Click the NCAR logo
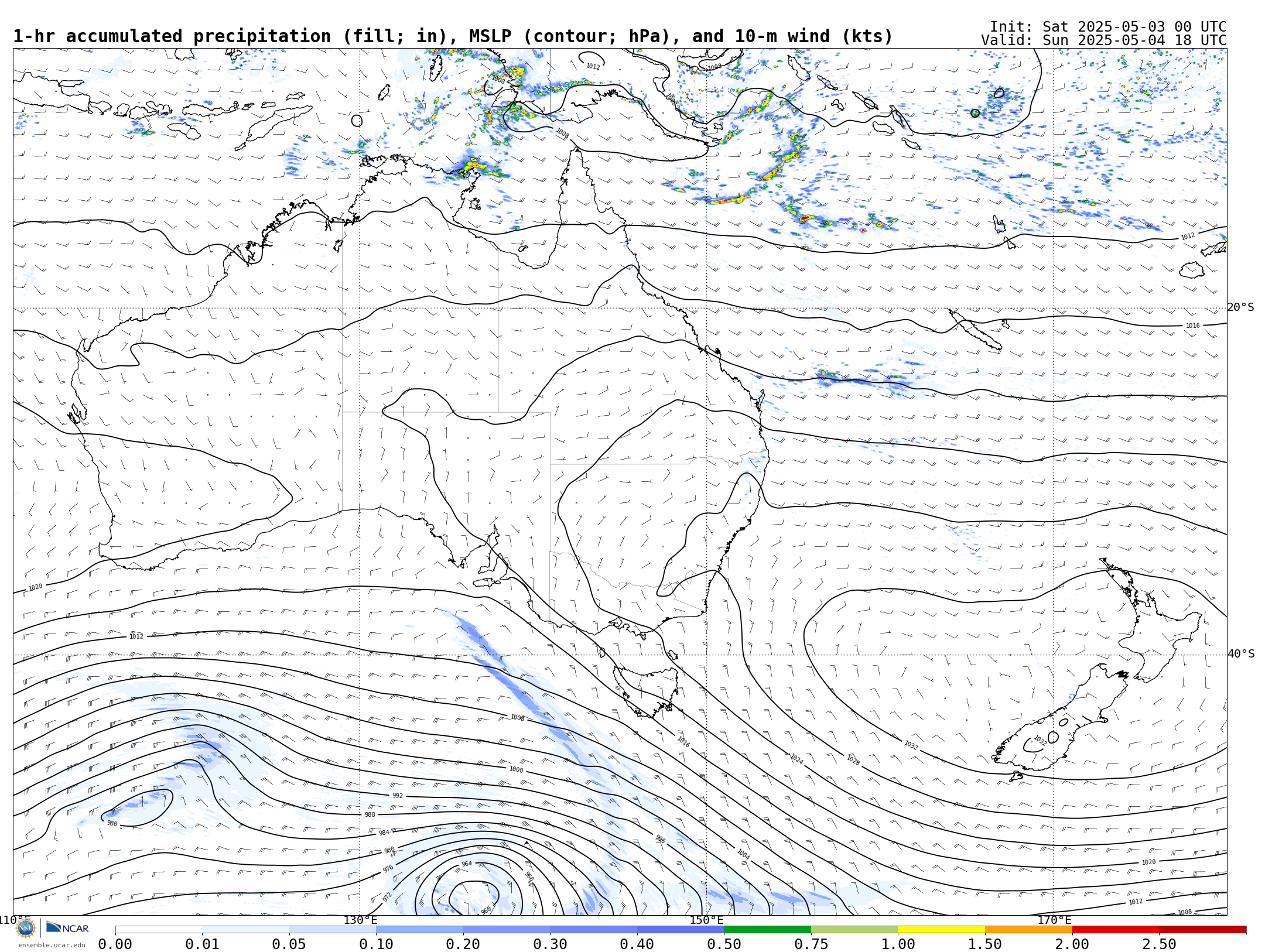1265x952 pixels. [x=67, y=927]
